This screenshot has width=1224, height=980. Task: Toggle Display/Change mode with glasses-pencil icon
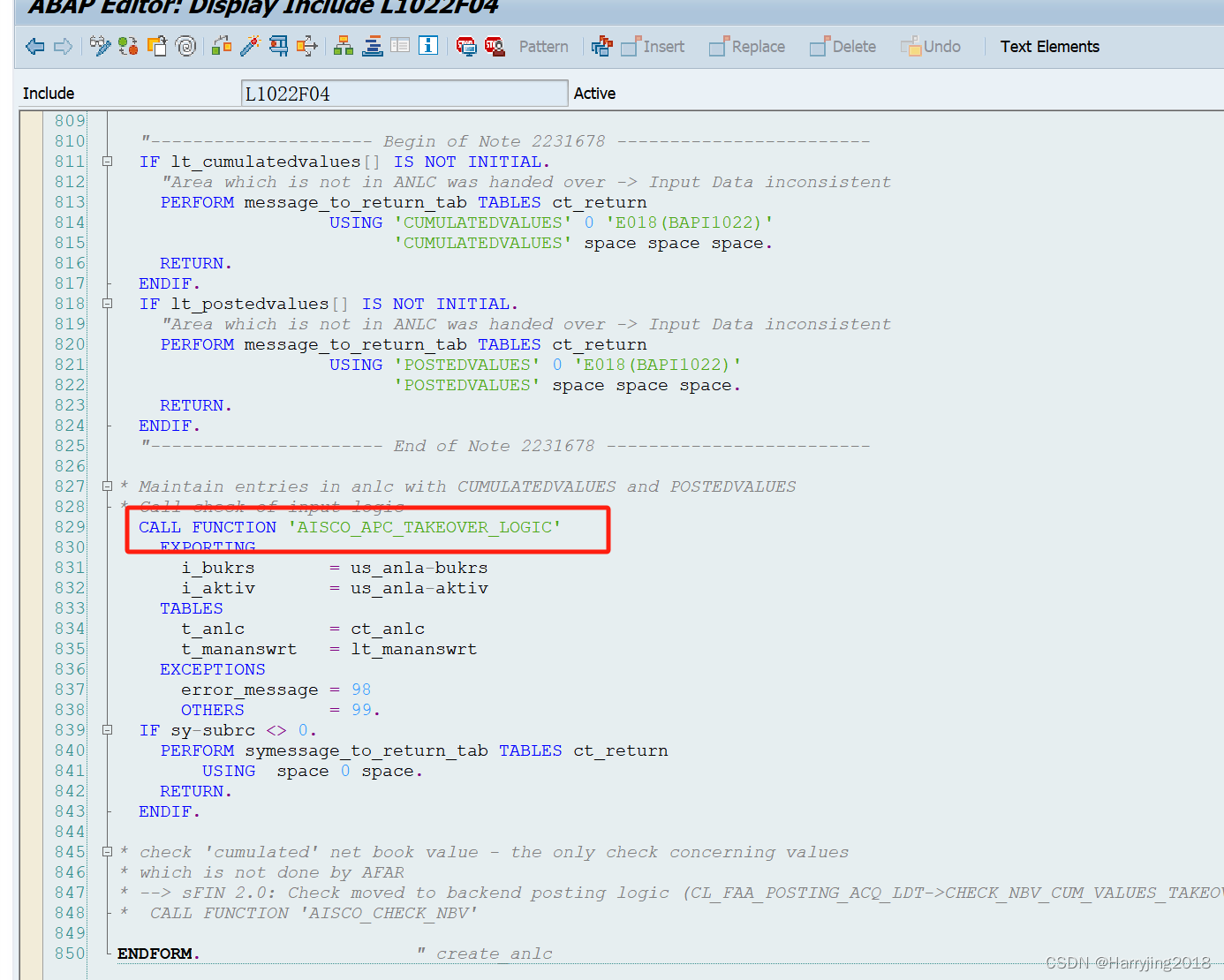point(100,47)
